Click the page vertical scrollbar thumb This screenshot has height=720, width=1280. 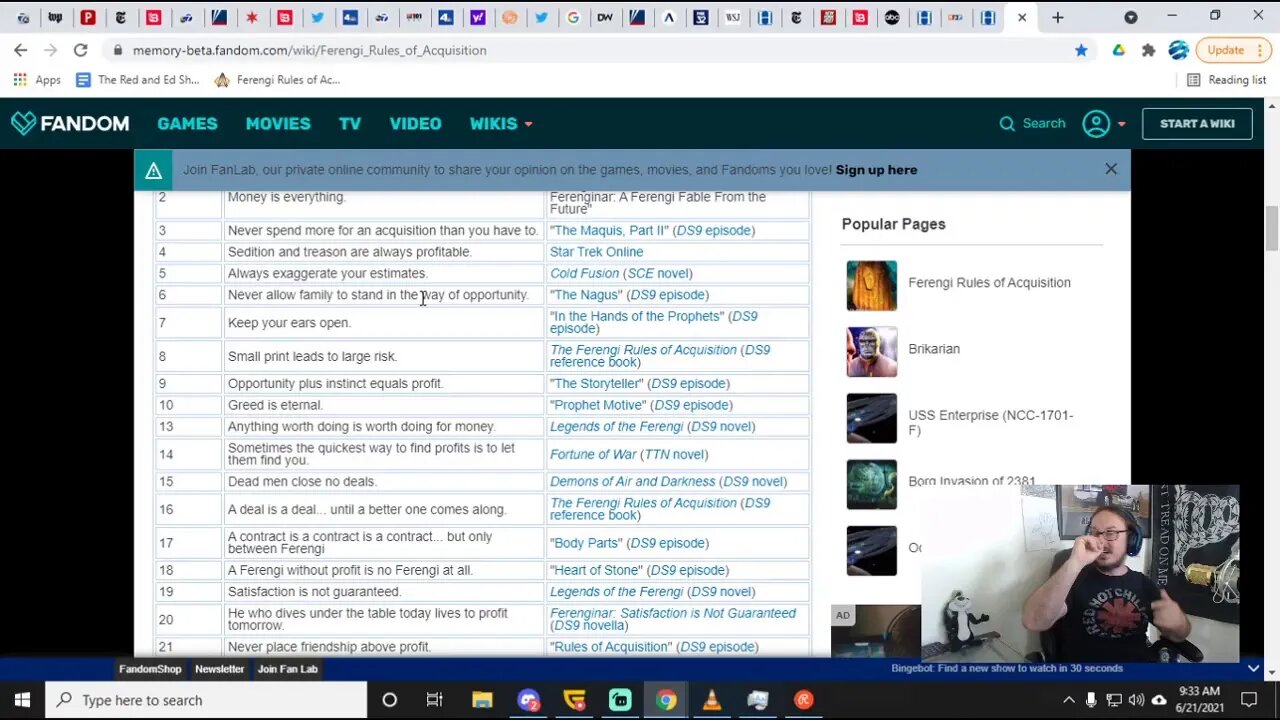coord(1272,228)
